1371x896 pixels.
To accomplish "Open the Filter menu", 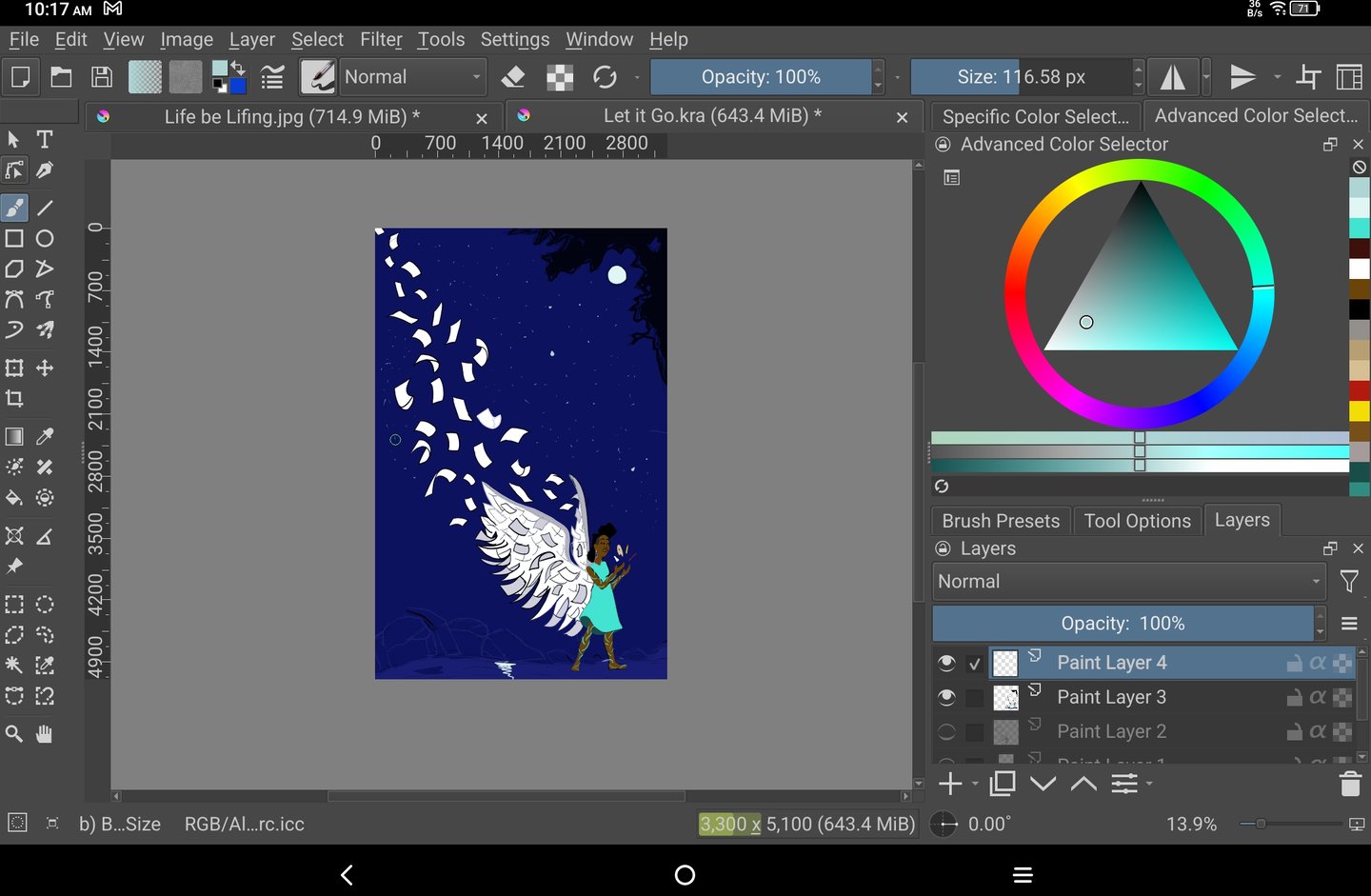I will pos(381,39).
